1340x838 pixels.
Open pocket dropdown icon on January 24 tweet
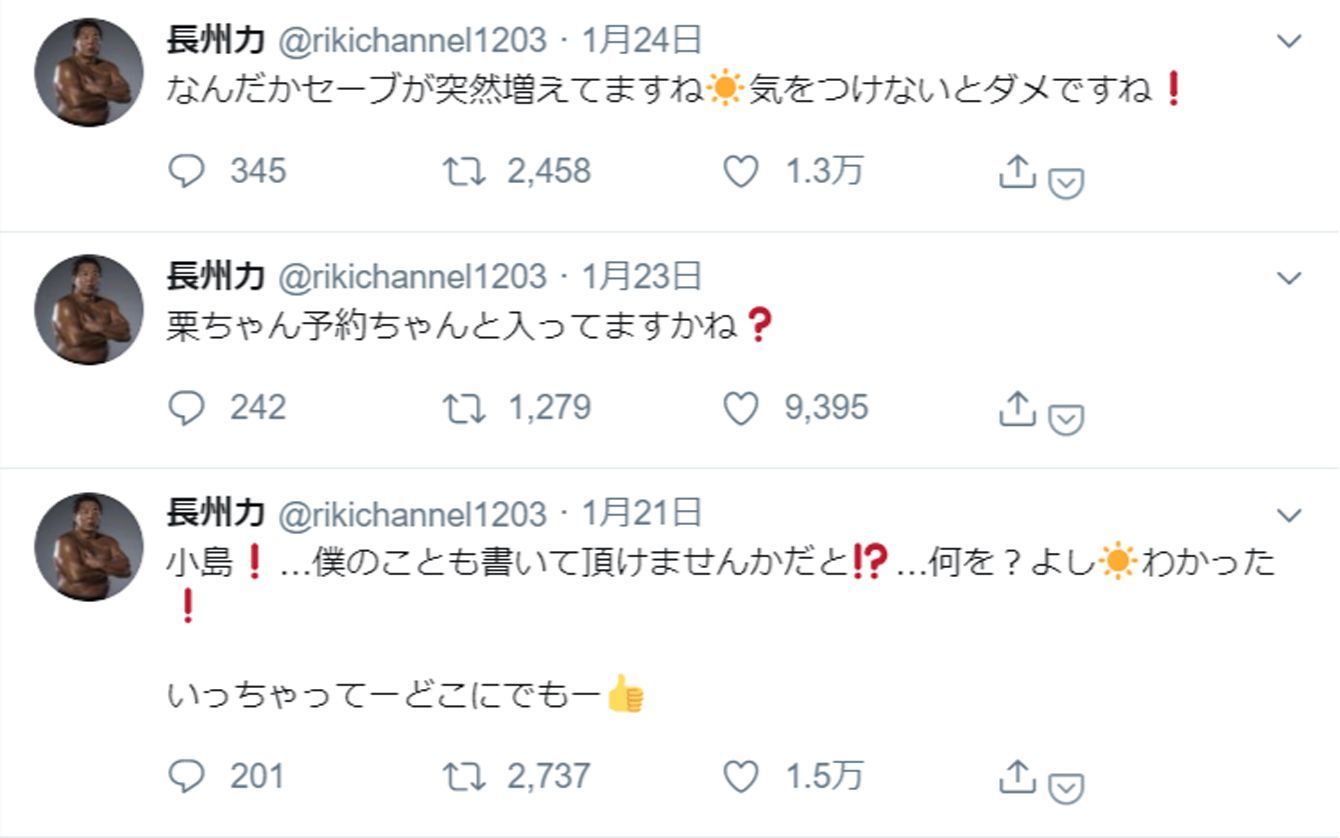click(1067, 183)
